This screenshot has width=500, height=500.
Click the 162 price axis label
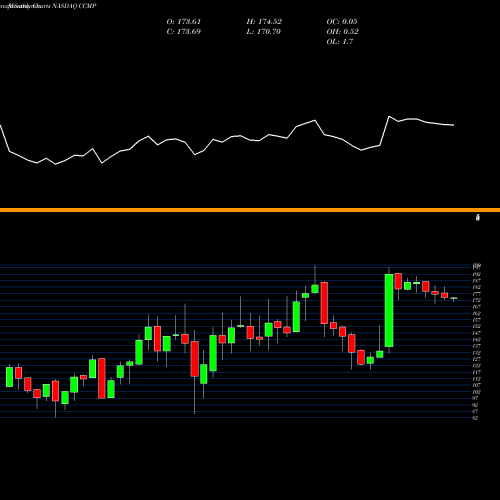coord(477,313)
